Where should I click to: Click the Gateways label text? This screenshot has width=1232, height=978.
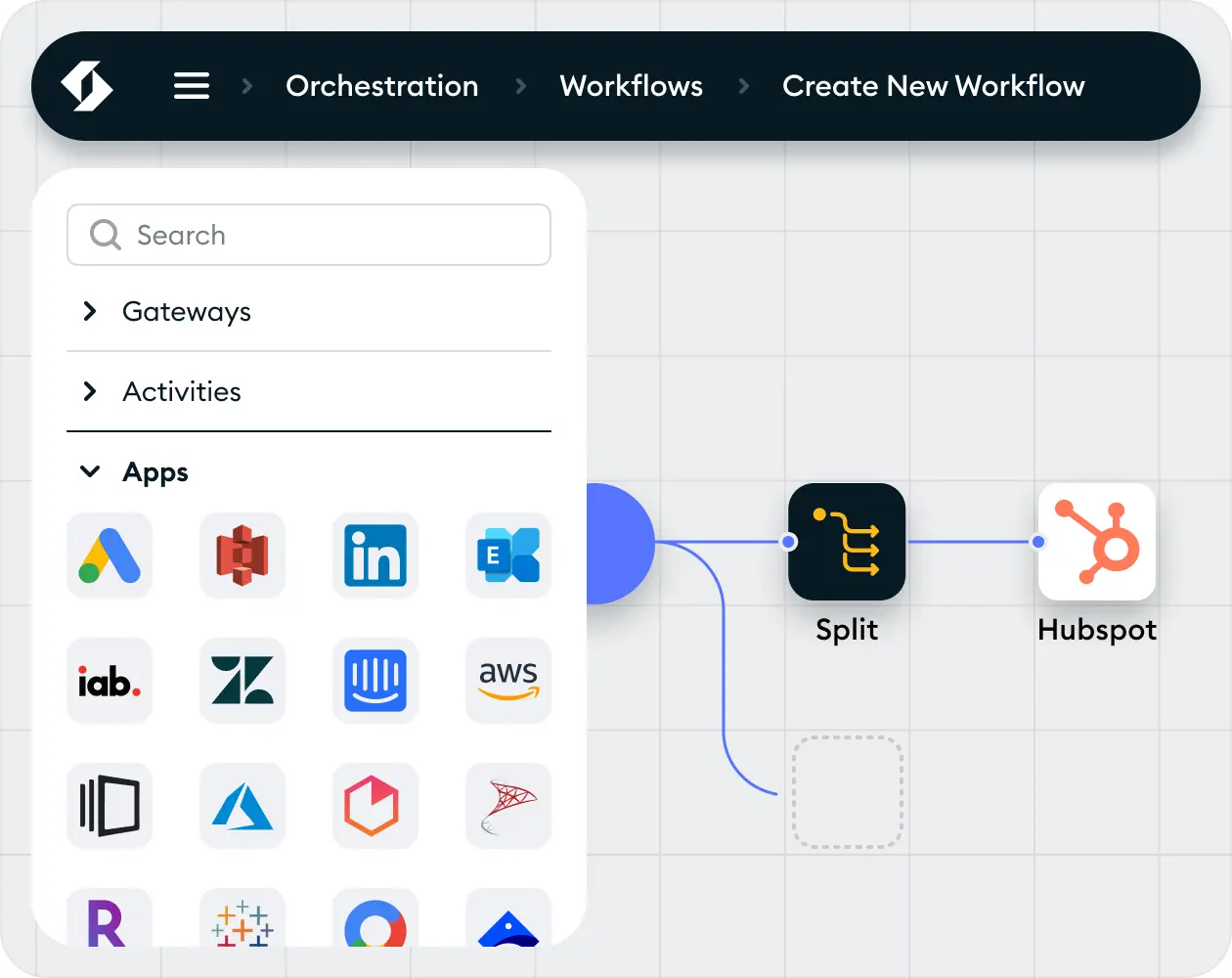(187, 312)
